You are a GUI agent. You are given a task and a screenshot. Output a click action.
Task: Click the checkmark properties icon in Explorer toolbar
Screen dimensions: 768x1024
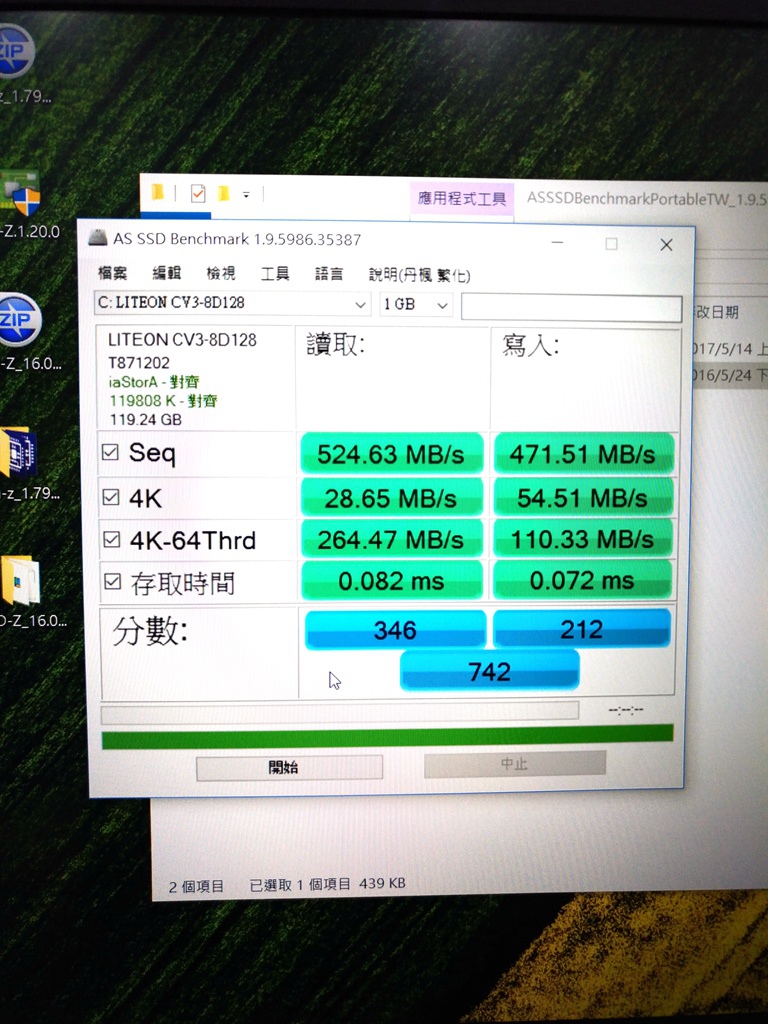coord(198,193)
